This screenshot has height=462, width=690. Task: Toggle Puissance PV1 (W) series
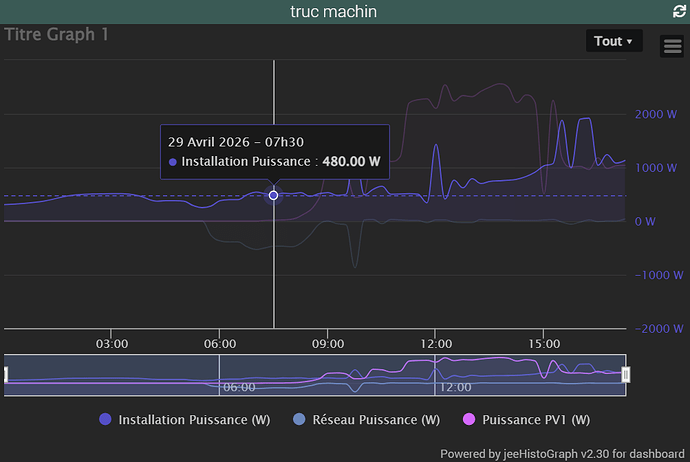coord(526,419)
